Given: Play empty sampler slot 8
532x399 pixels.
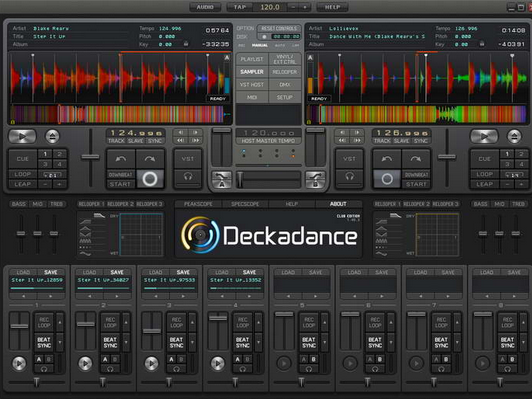Looking at the screenshot, I should (x=482, y=363).
